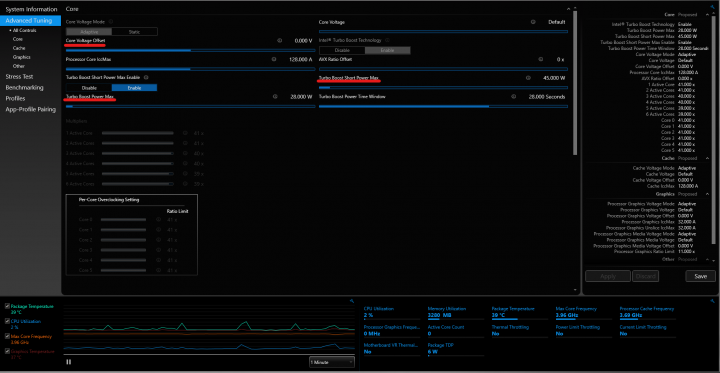Click the Core Voltage Offset slider

191,50
